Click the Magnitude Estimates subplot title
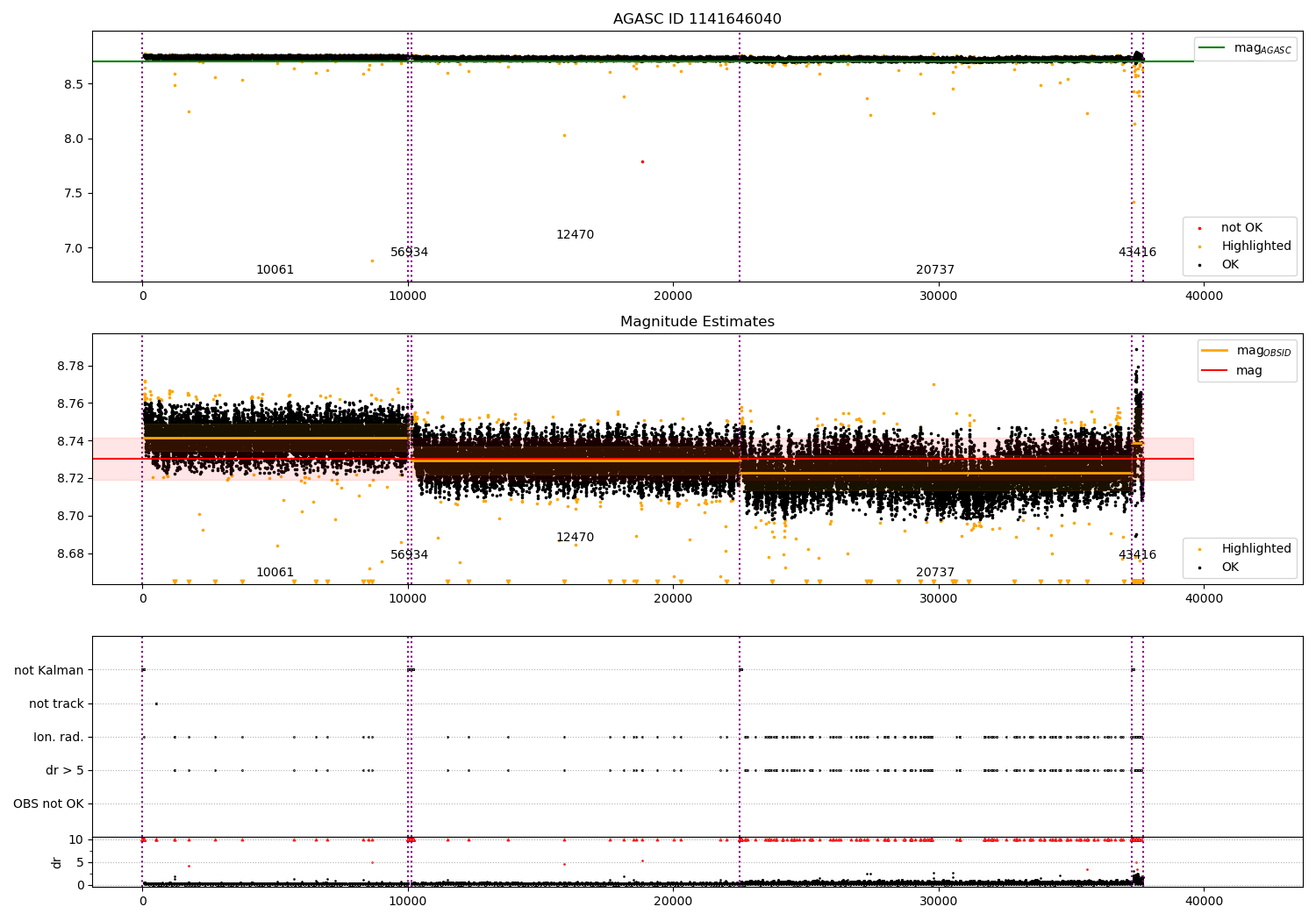This screenshot has width=1316, height=921. point(697,322)
